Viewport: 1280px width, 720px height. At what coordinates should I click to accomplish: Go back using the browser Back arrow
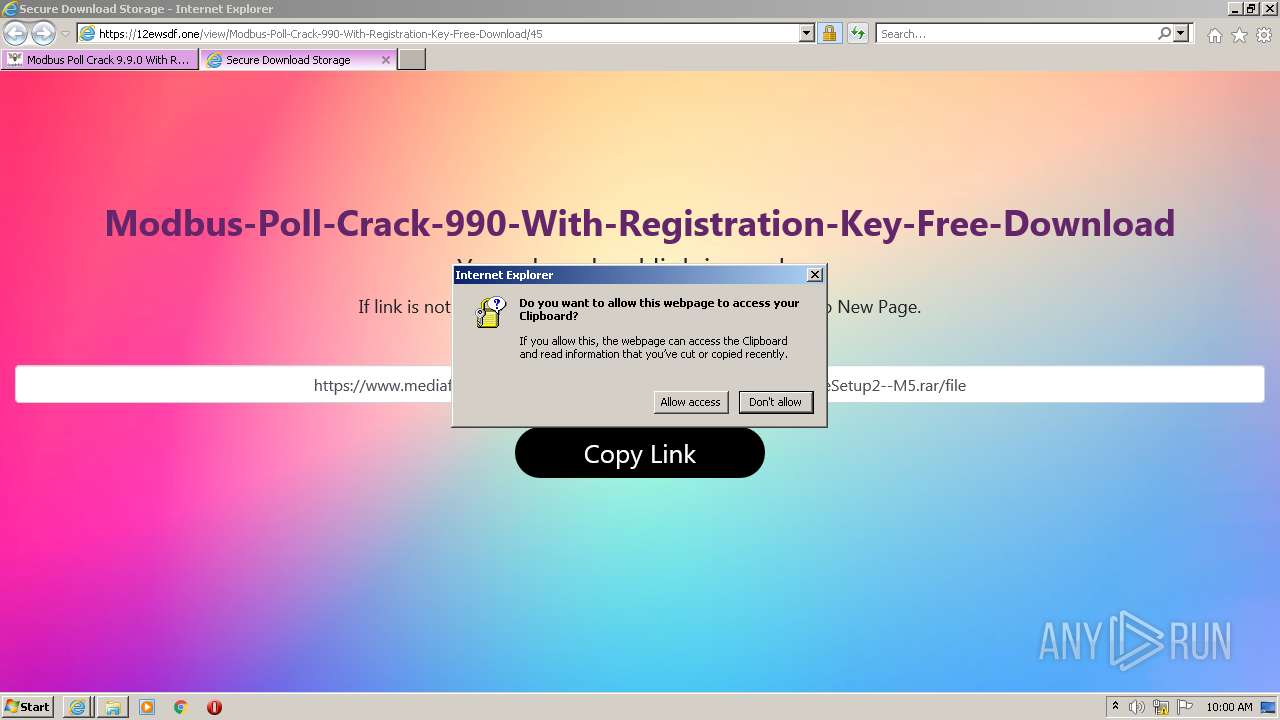point(15,33)
